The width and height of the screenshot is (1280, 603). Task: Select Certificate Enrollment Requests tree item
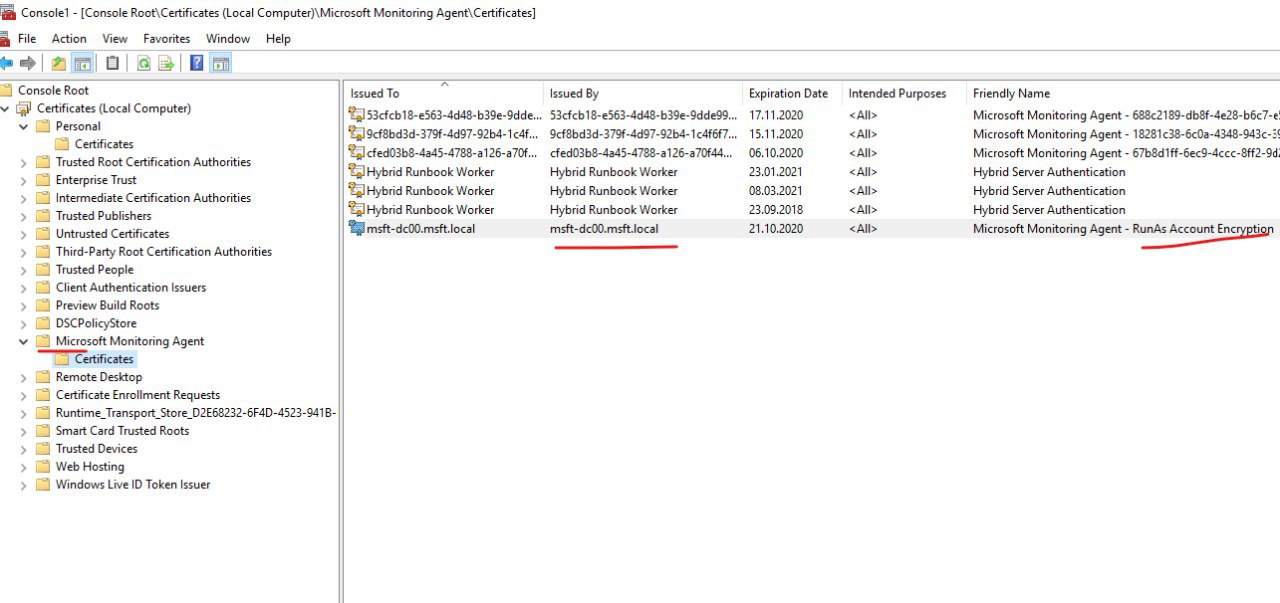pyautogui.click(x=138, y=395)
